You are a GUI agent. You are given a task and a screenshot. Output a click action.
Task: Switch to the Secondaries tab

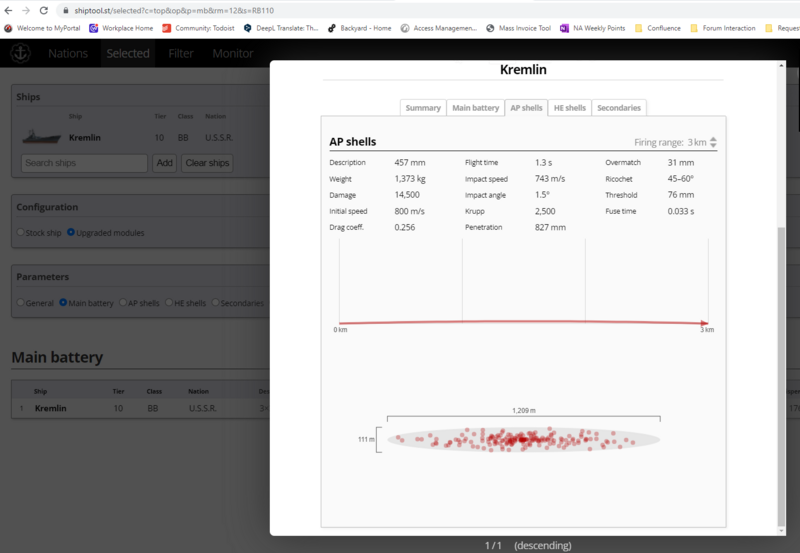[619, 108]
